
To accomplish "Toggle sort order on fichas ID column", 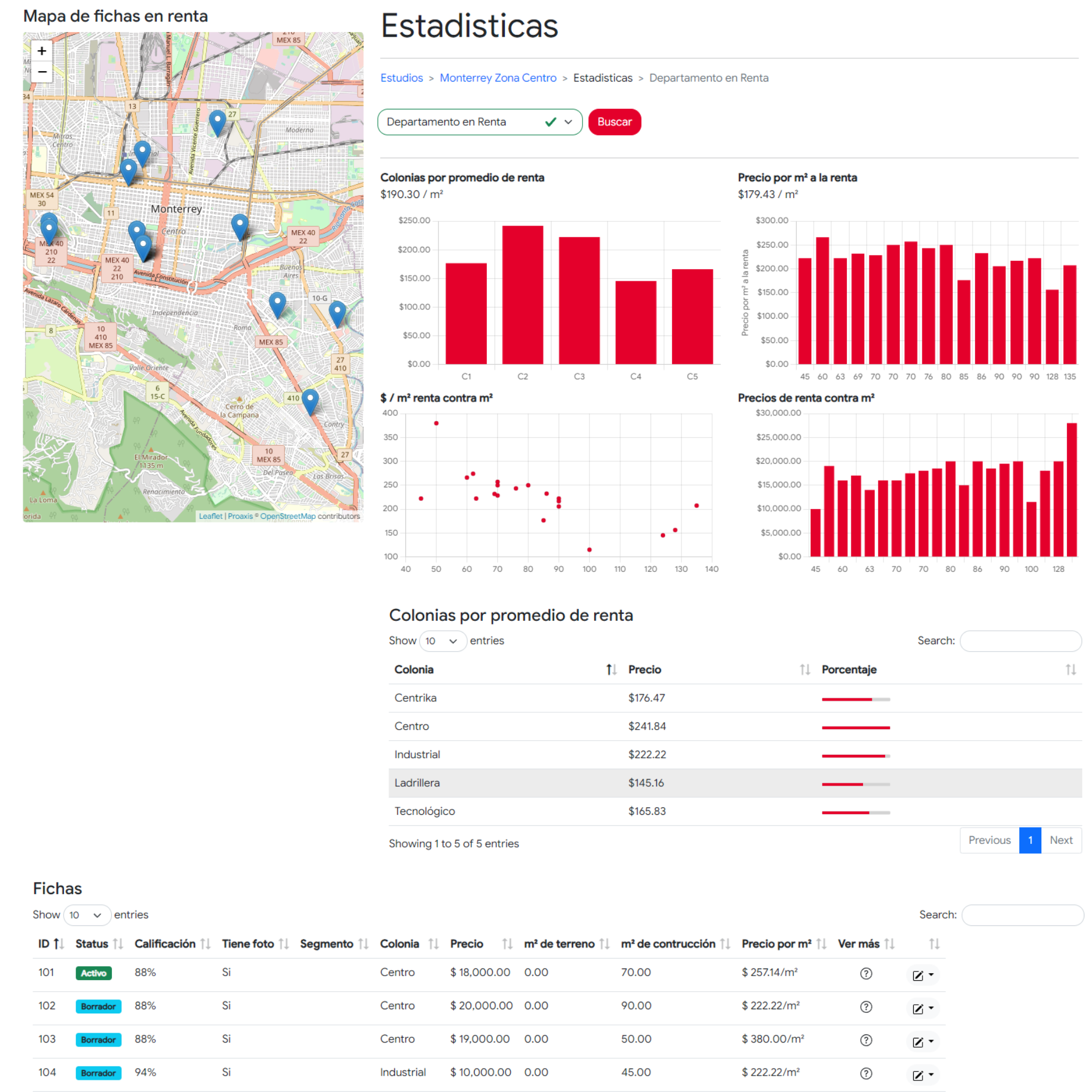I will pos(58,944).
